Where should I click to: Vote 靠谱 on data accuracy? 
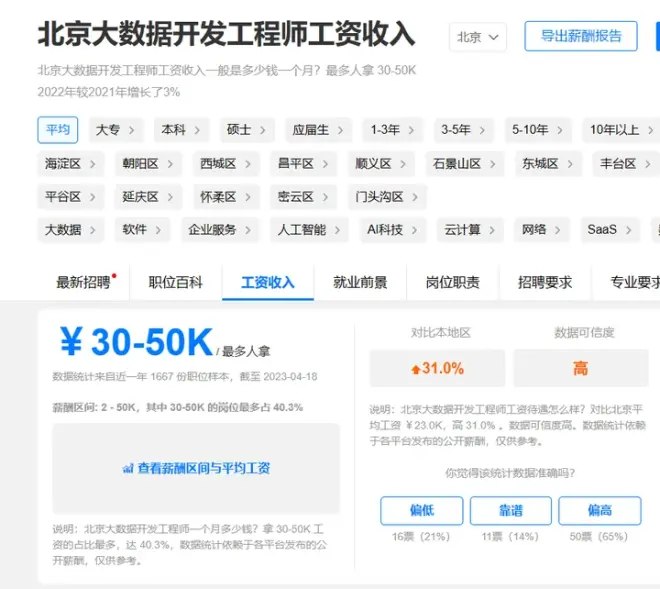[510, 511]
